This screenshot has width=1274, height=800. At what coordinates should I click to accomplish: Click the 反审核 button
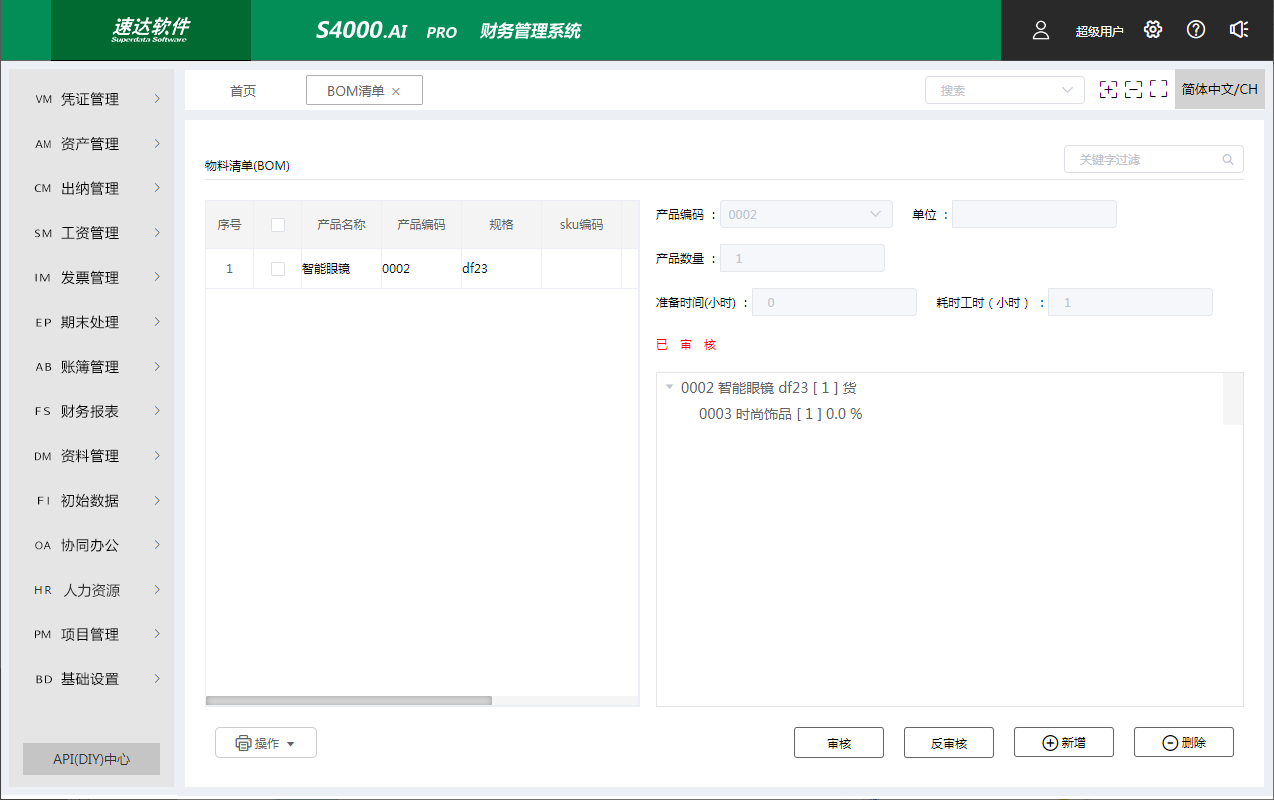click(948, 743)
